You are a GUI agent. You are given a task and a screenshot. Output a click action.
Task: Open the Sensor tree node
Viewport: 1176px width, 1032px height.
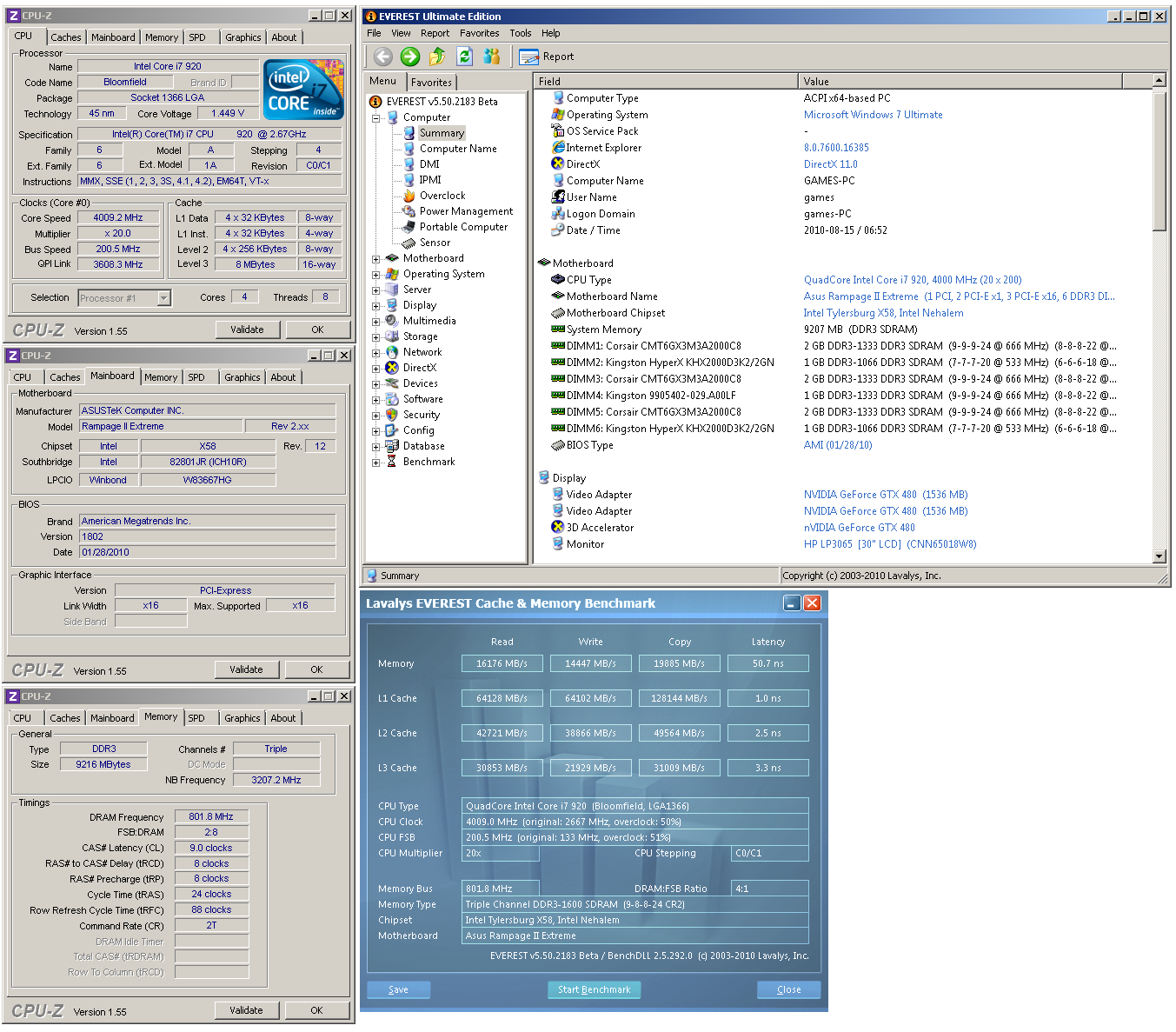point(435,243)
